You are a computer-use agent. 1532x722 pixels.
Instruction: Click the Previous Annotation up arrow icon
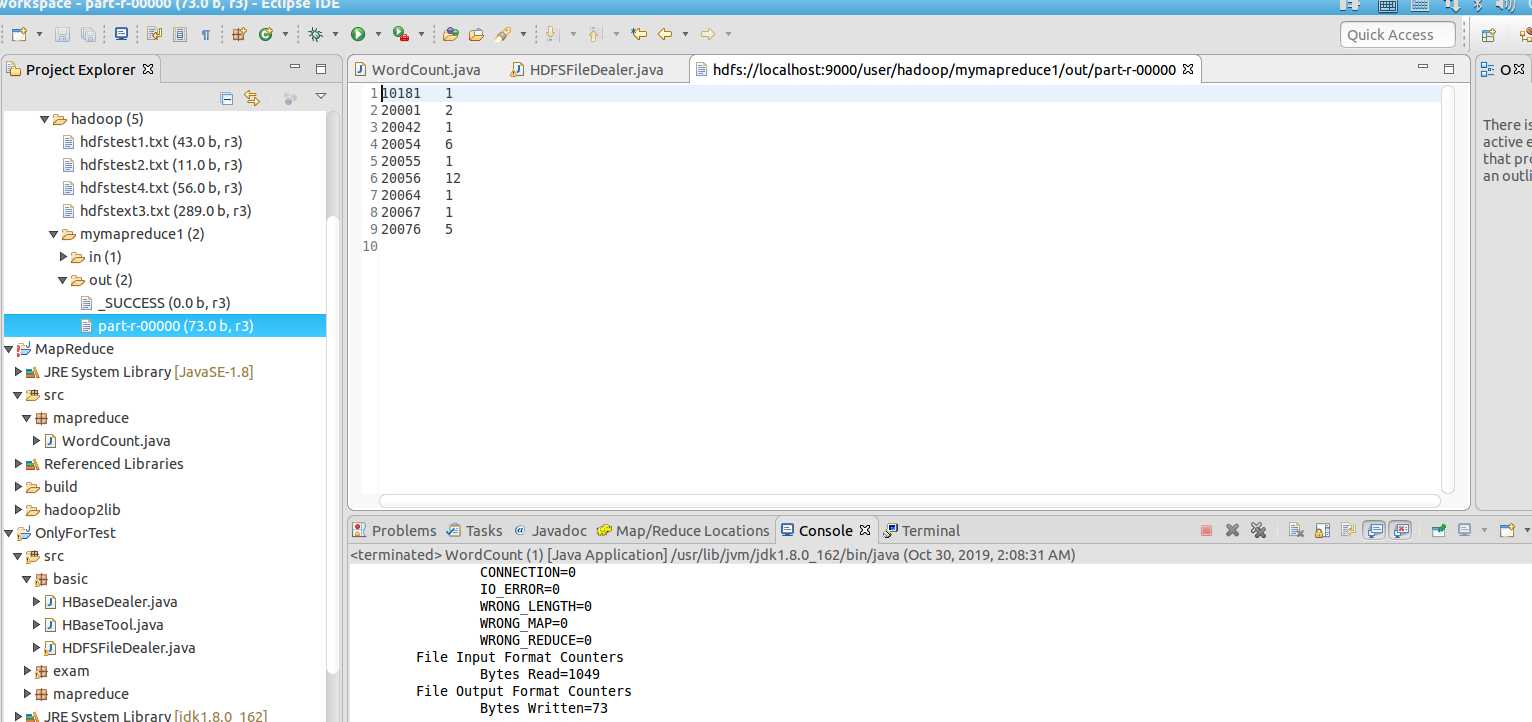click(594, 34)
